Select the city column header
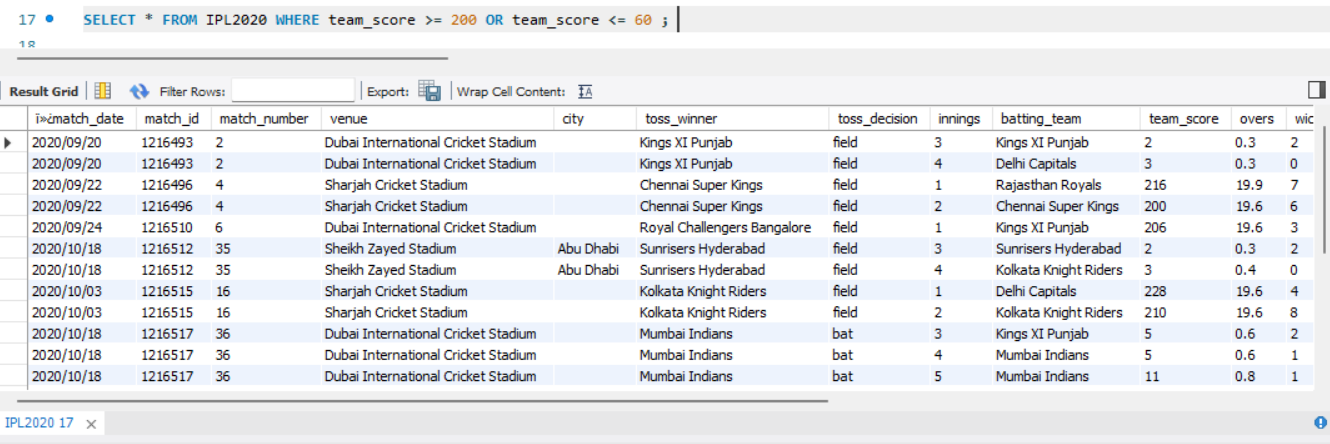 pyautogui.click(x=593, y=118)
